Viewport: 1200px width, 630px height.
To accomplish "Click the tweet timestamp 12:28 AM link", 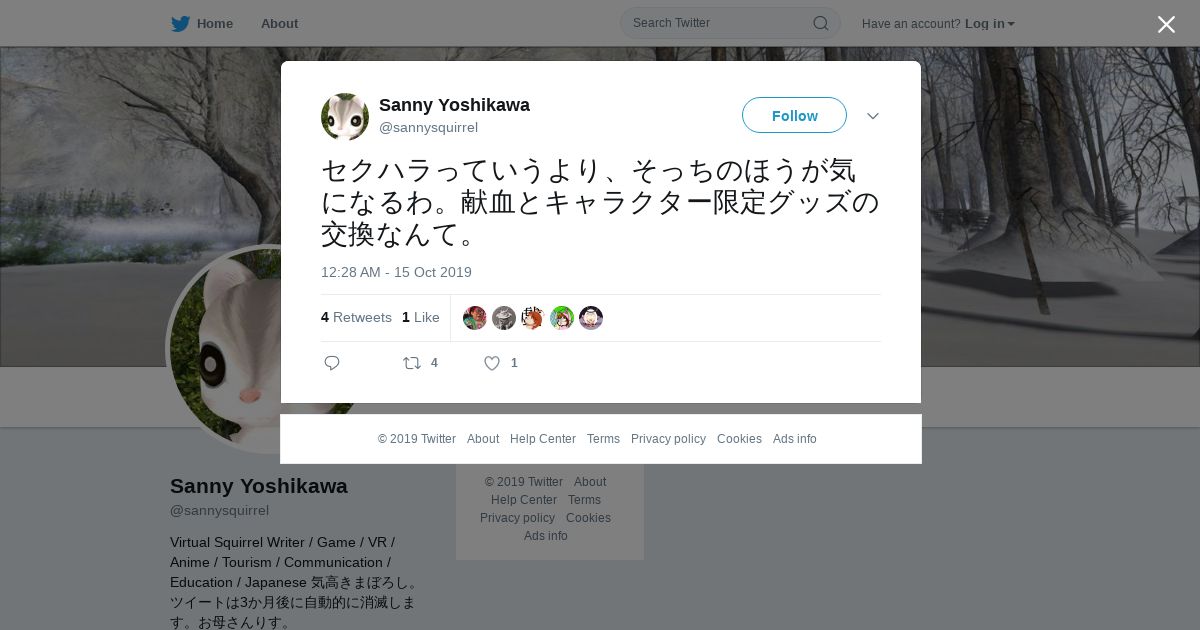I will click(x=396, y=272).
